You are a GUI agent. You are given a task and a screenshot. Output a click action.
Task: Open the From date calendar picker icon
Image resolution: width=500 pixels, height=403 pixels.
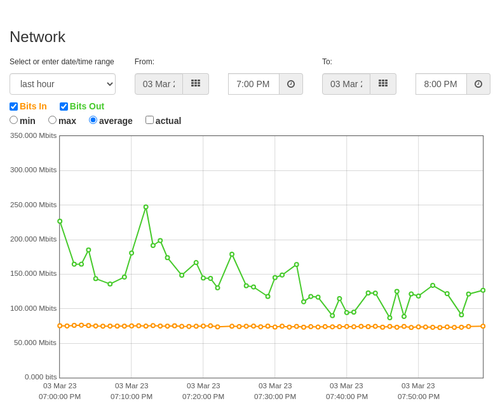click(x=195, y=84)
